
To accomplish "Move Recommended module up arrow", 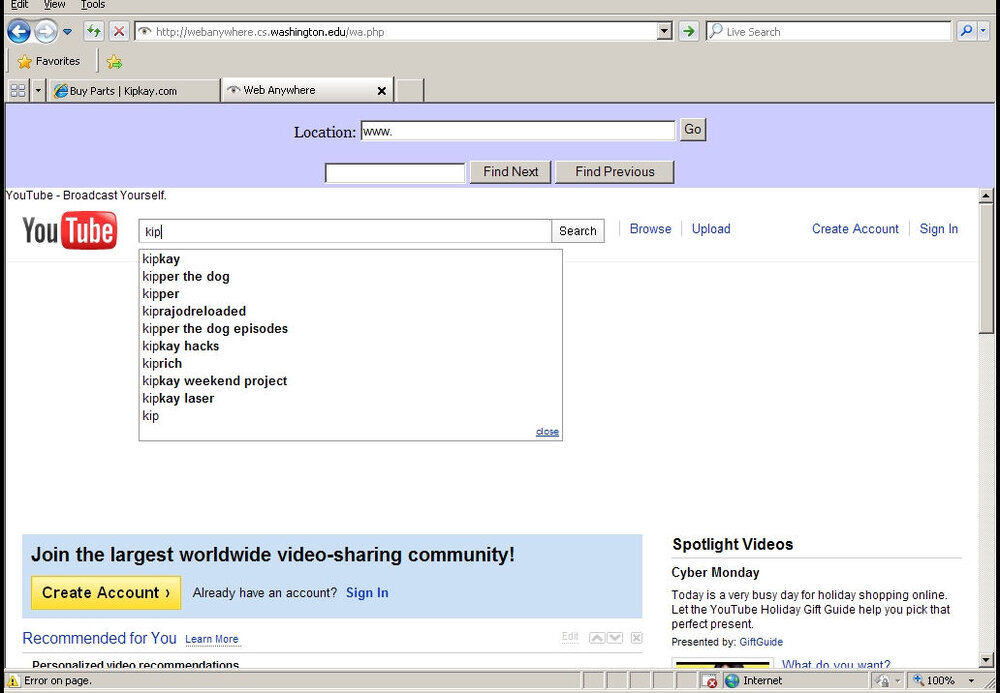I will [597, 638].
